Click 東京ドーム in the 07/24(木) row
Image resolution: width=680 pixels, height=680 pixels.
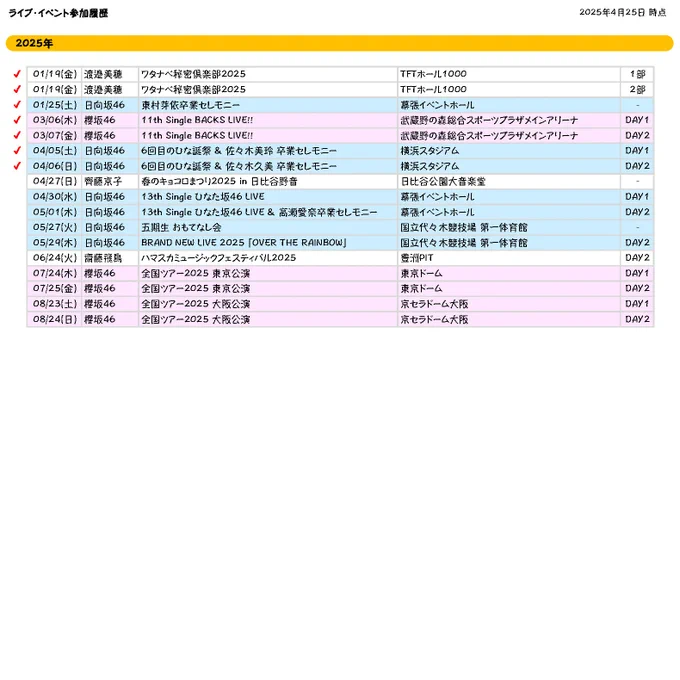[x=421, y=273]
